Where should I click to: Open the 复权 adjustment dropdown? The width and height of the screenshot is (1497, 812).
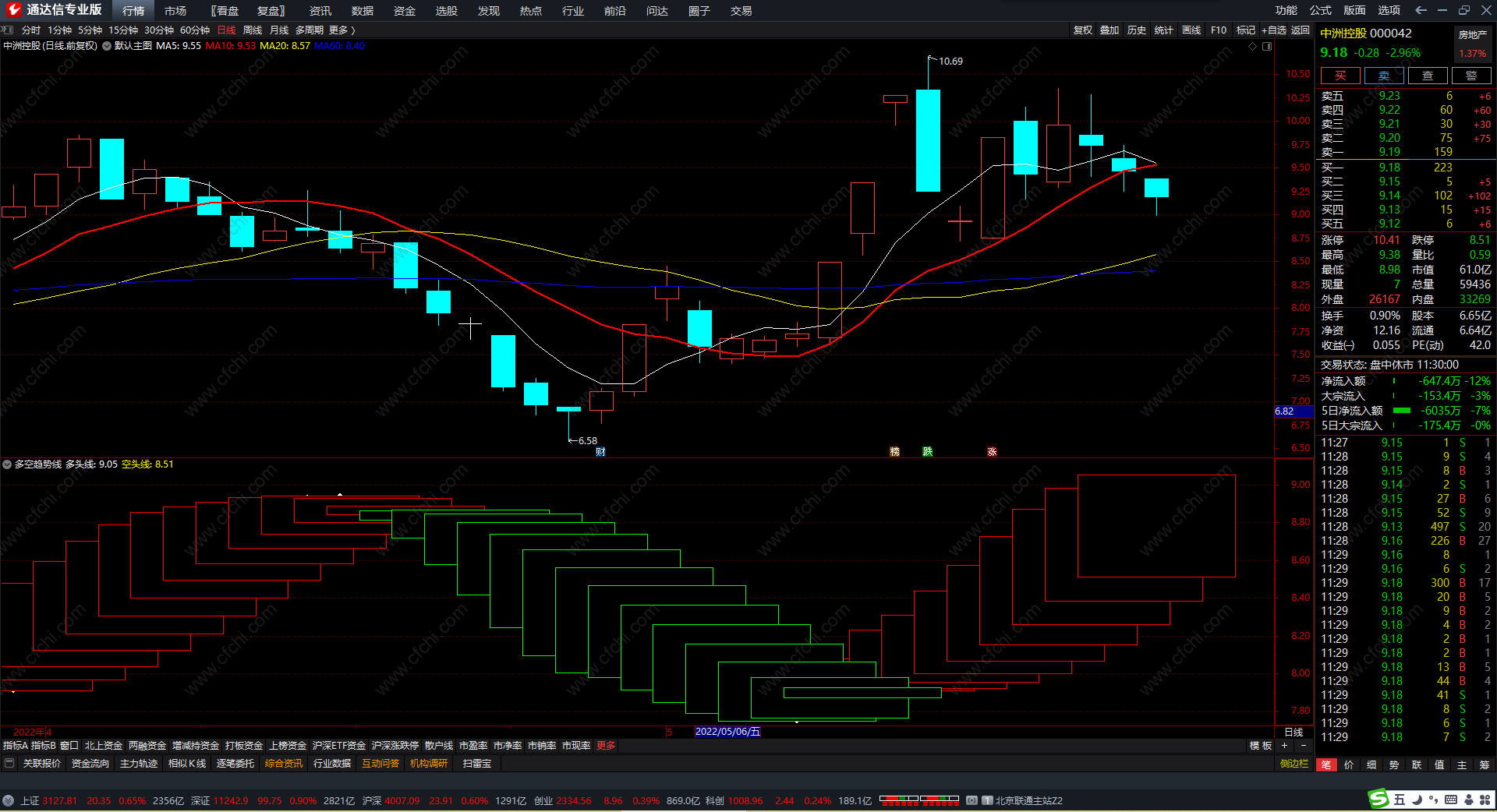pyautogui.click(x=1082, y=30)
